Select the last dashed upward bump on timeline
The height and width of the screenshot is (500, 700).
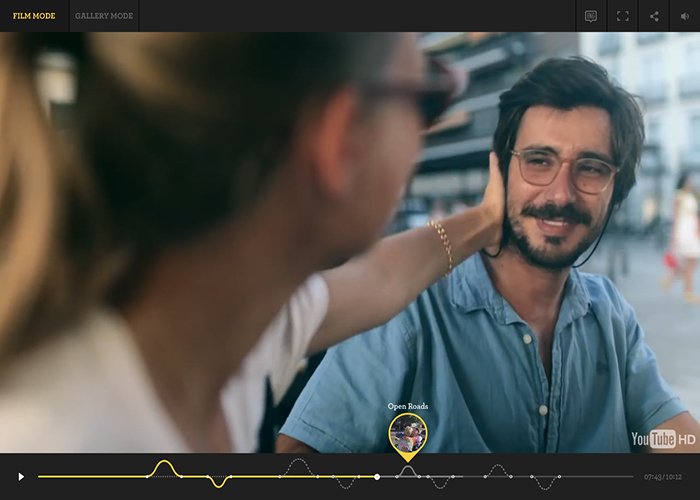point(498,471)
